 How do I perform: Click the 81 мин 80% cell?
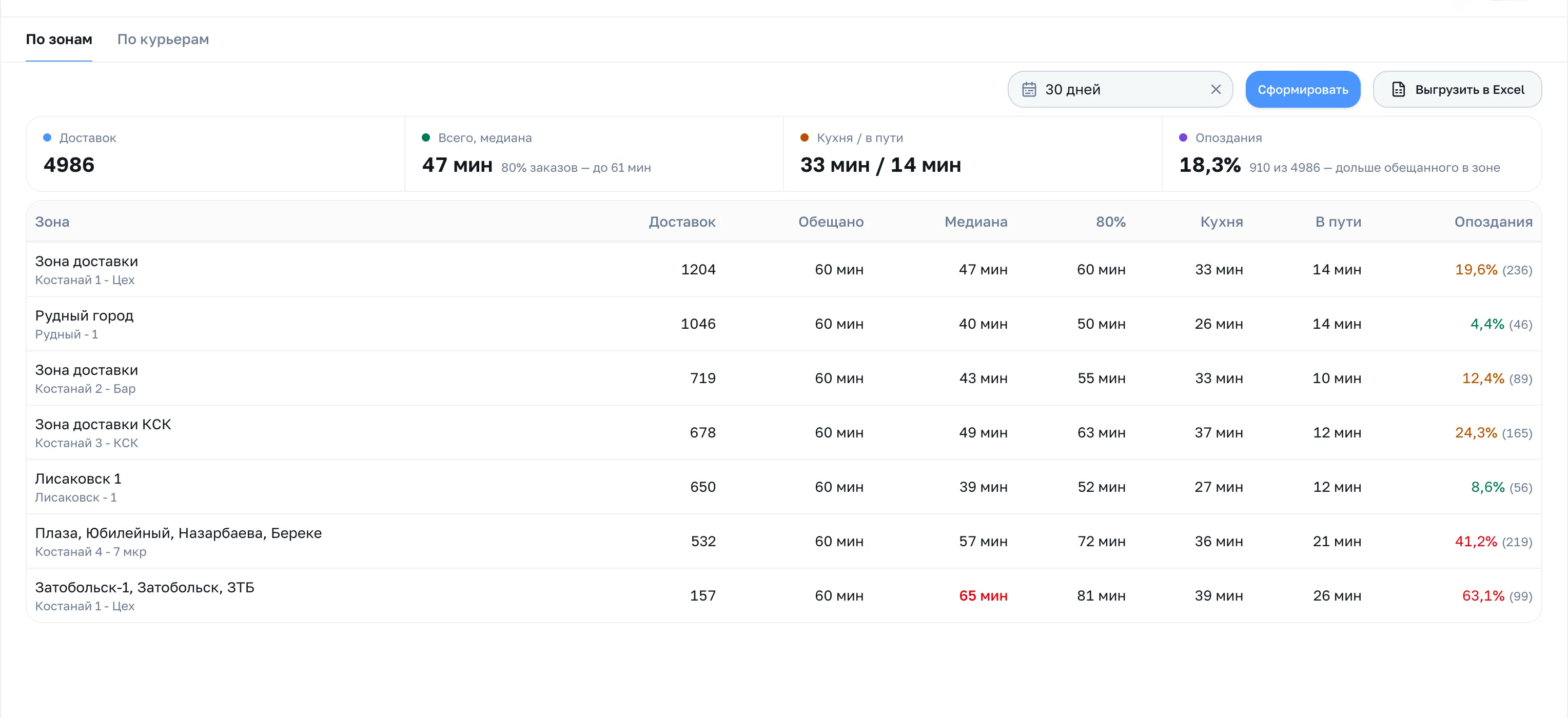click(1101, 596)
